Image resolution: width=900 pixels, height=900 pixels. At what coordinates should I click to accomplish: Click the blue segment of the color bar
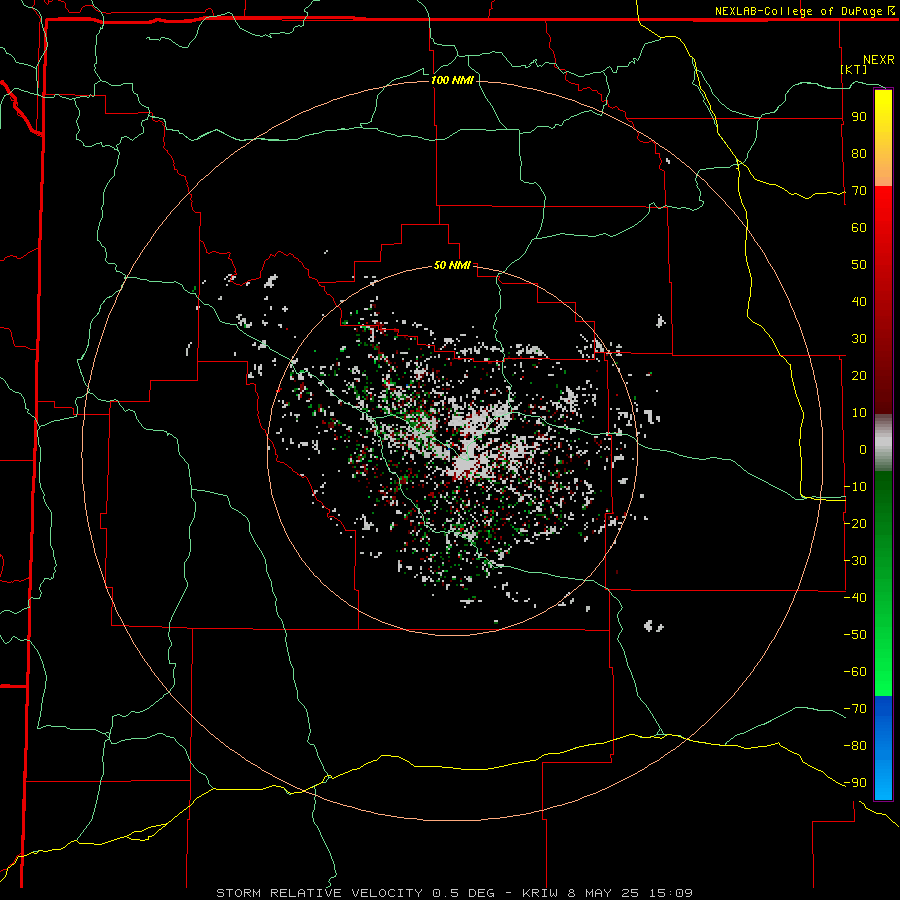tap(883, 748)
